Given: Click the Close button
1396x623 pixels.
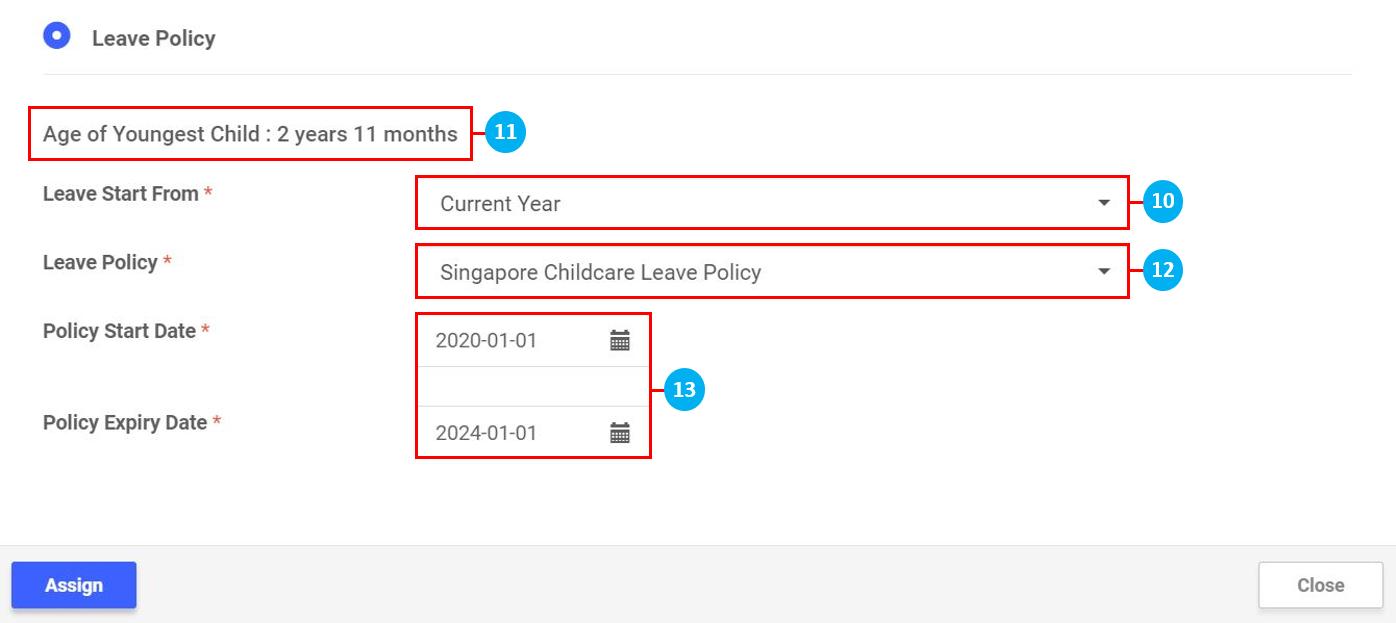Looking at the screenshot, I should point(1320,585).
